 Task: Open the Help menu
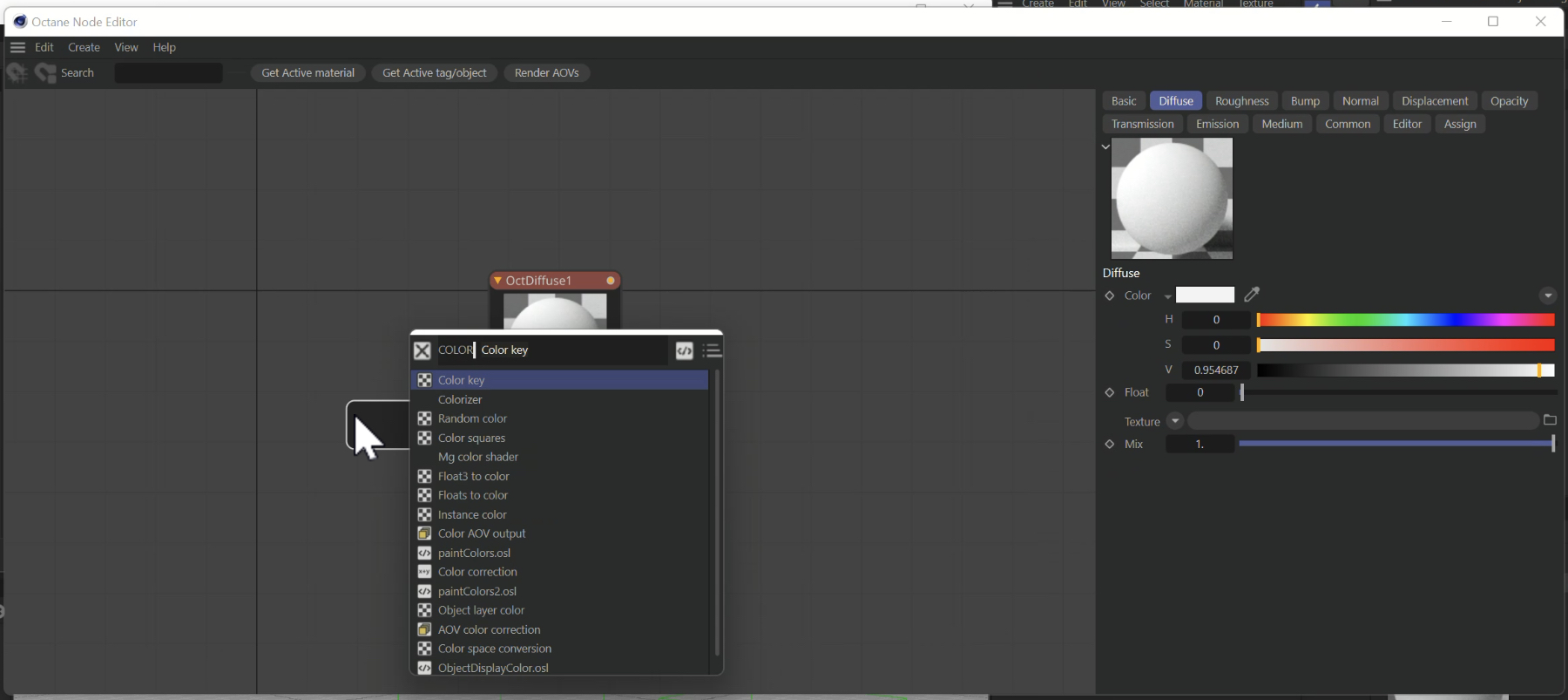click(x=165, y=47)
